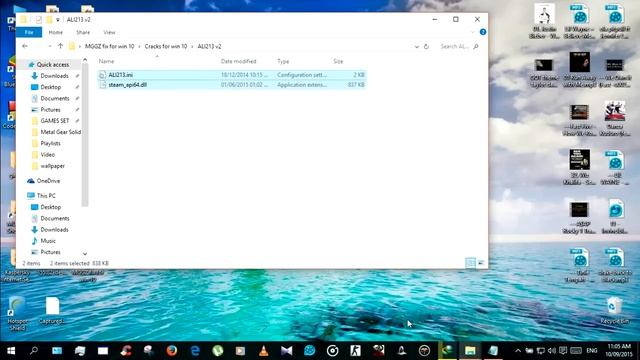Image resolution: width=640 pixels, height=360 pixels.
Task: Open pinned Documents under Quick access
Action: 55,98
